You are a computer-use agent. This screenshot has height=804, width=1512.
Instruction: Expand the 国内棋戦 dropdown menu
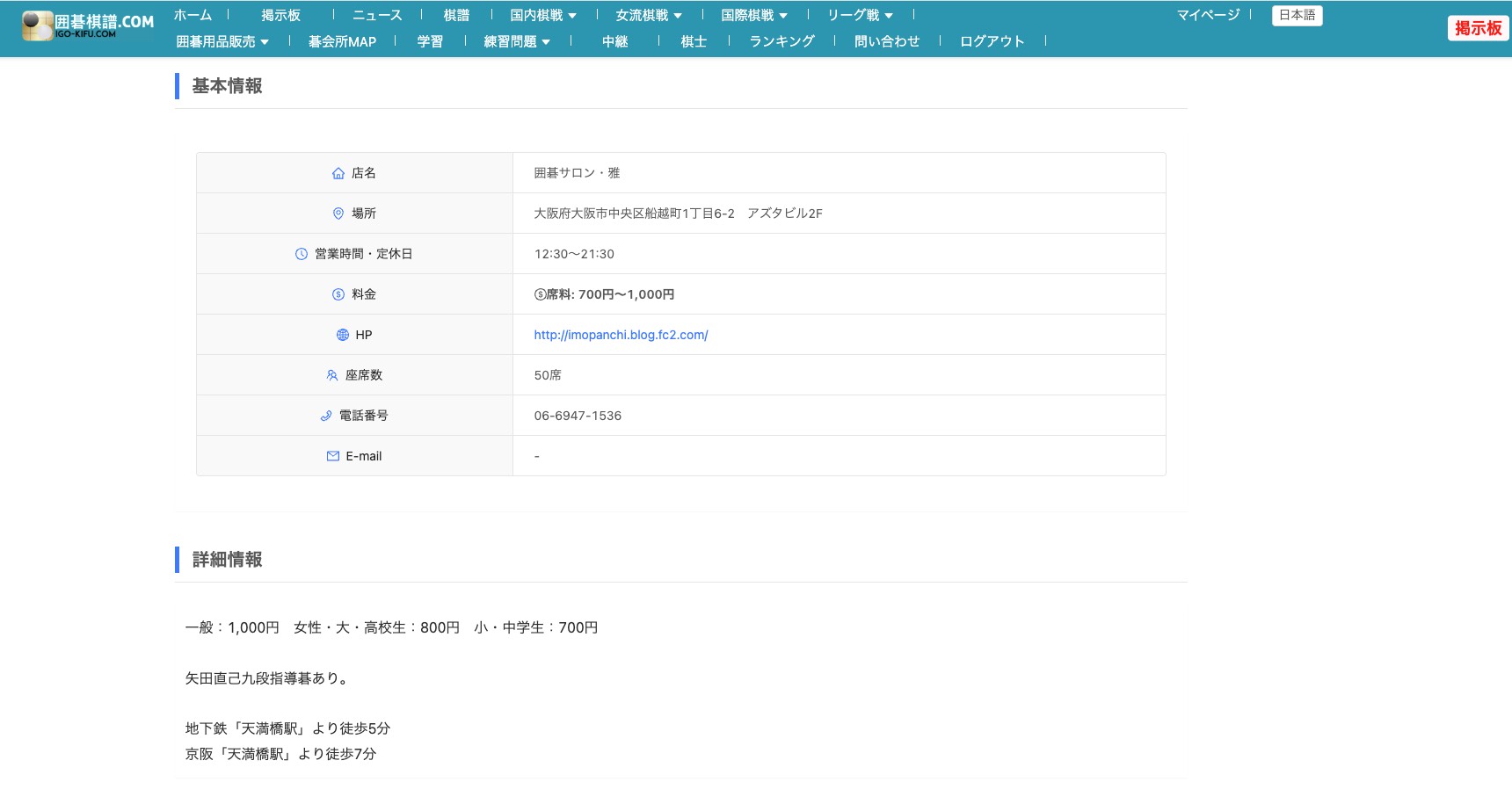click(542, 14)
